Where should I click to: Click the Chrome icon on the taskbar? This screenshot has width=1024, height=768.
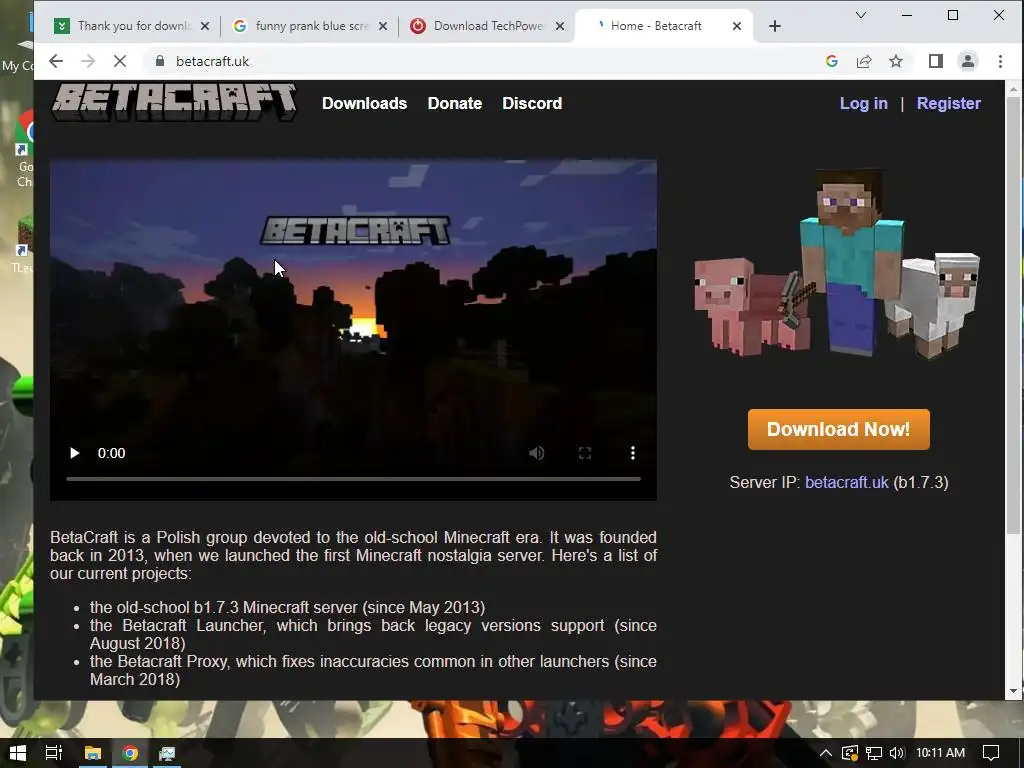tap(130, 753)
